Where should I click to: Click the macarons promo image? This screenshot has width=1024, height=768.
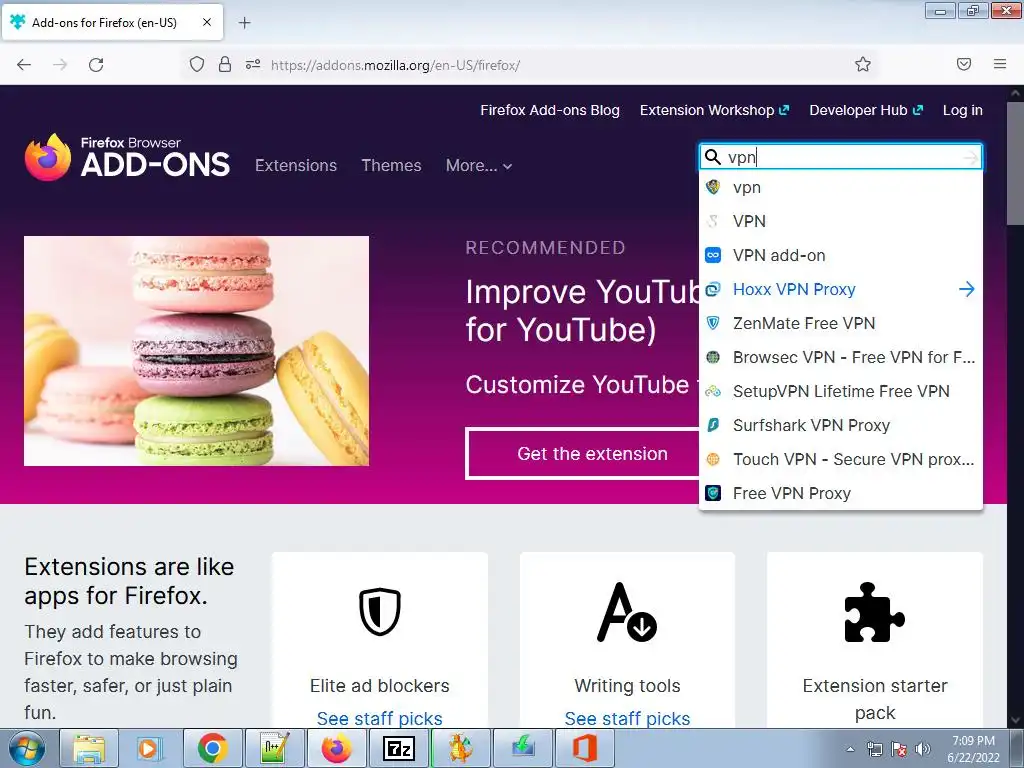pyautogui.click(x=197, y=351)
